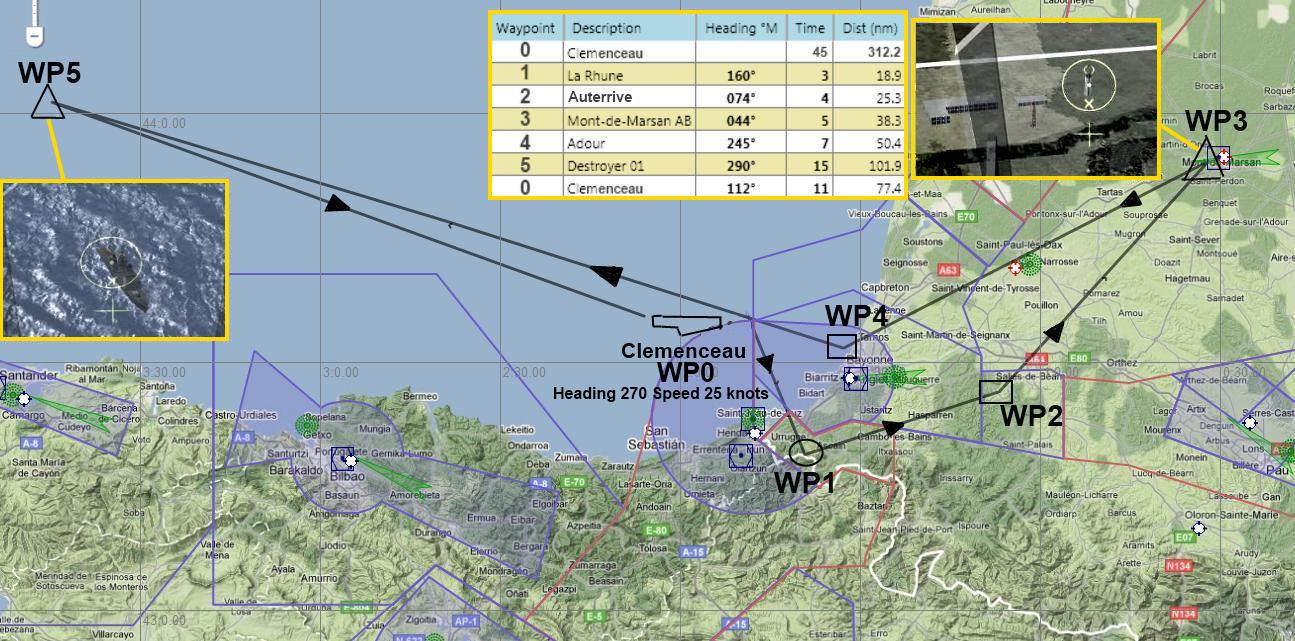
Task: Click the map zoom slider track
Action: pyautogui.click(x=34, y=12)
